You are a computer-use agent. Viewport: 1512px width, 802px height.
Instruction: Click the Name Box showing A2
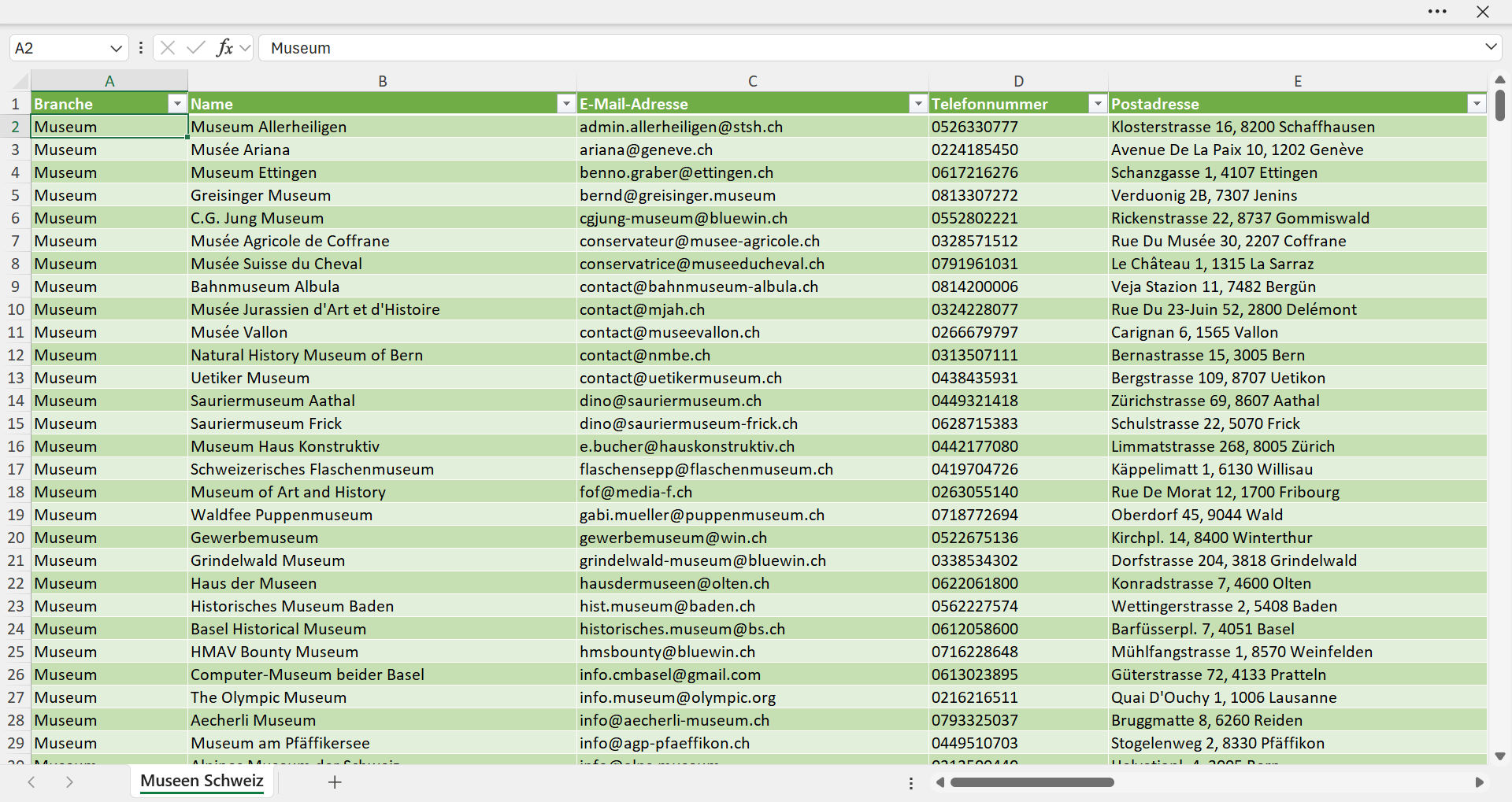click(x=58, y=48)
